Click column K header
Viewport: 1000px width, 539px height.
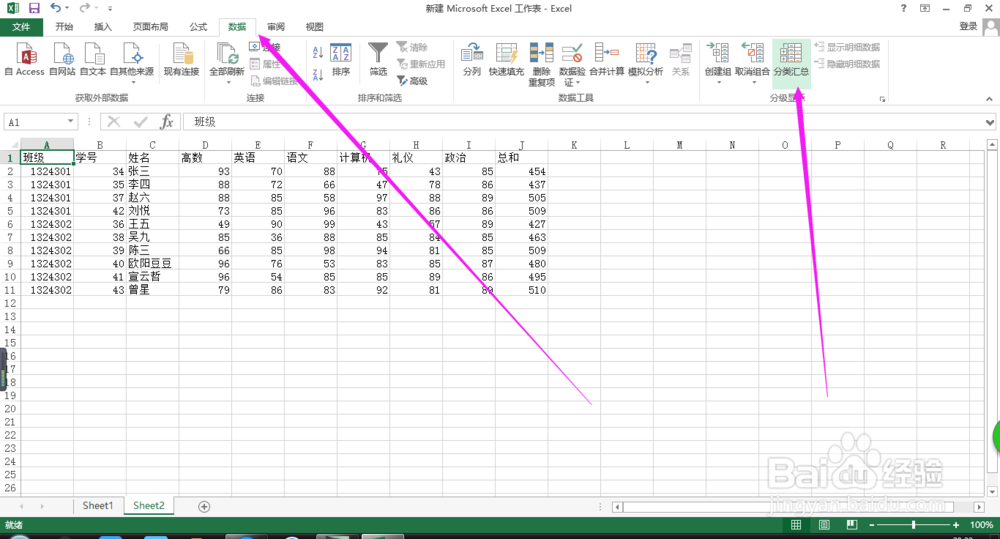(574, 145)
